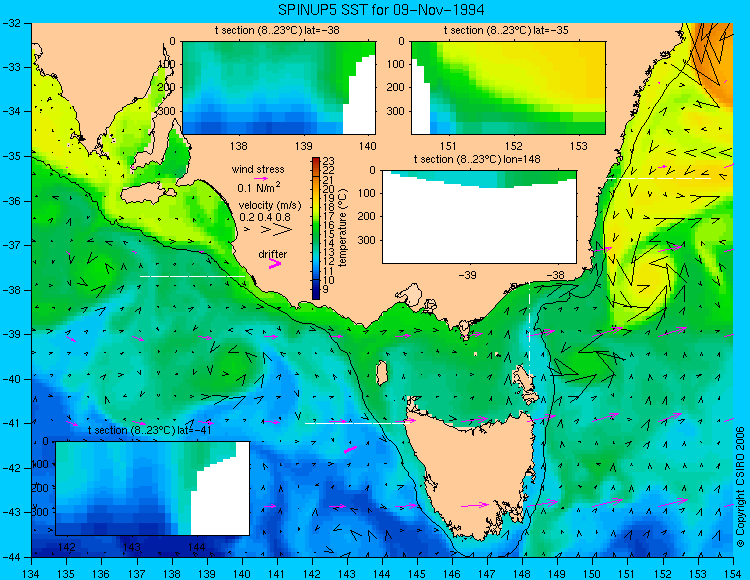
Task: Click the magenta drifter legend marker
Action: coord(275,263)
